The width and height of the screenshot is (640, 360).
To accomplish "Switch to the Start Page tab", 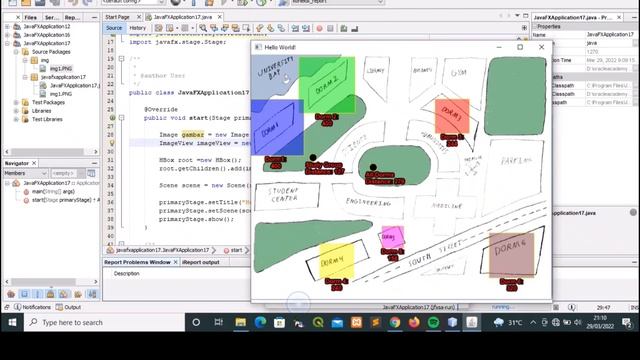I will 117,17.
